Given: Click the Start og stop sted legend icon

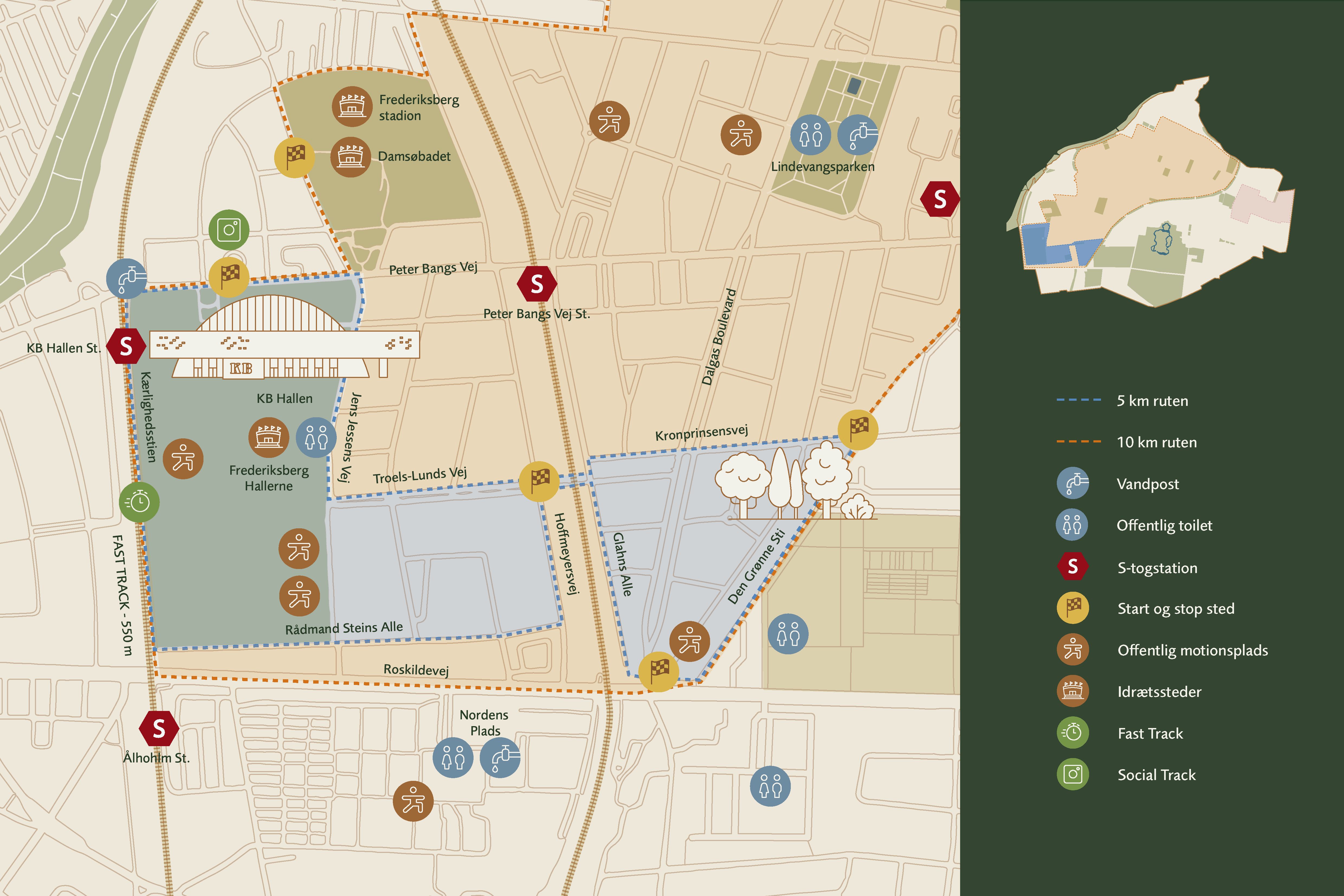Looking at the screenshot, I should coord(1073,608).
